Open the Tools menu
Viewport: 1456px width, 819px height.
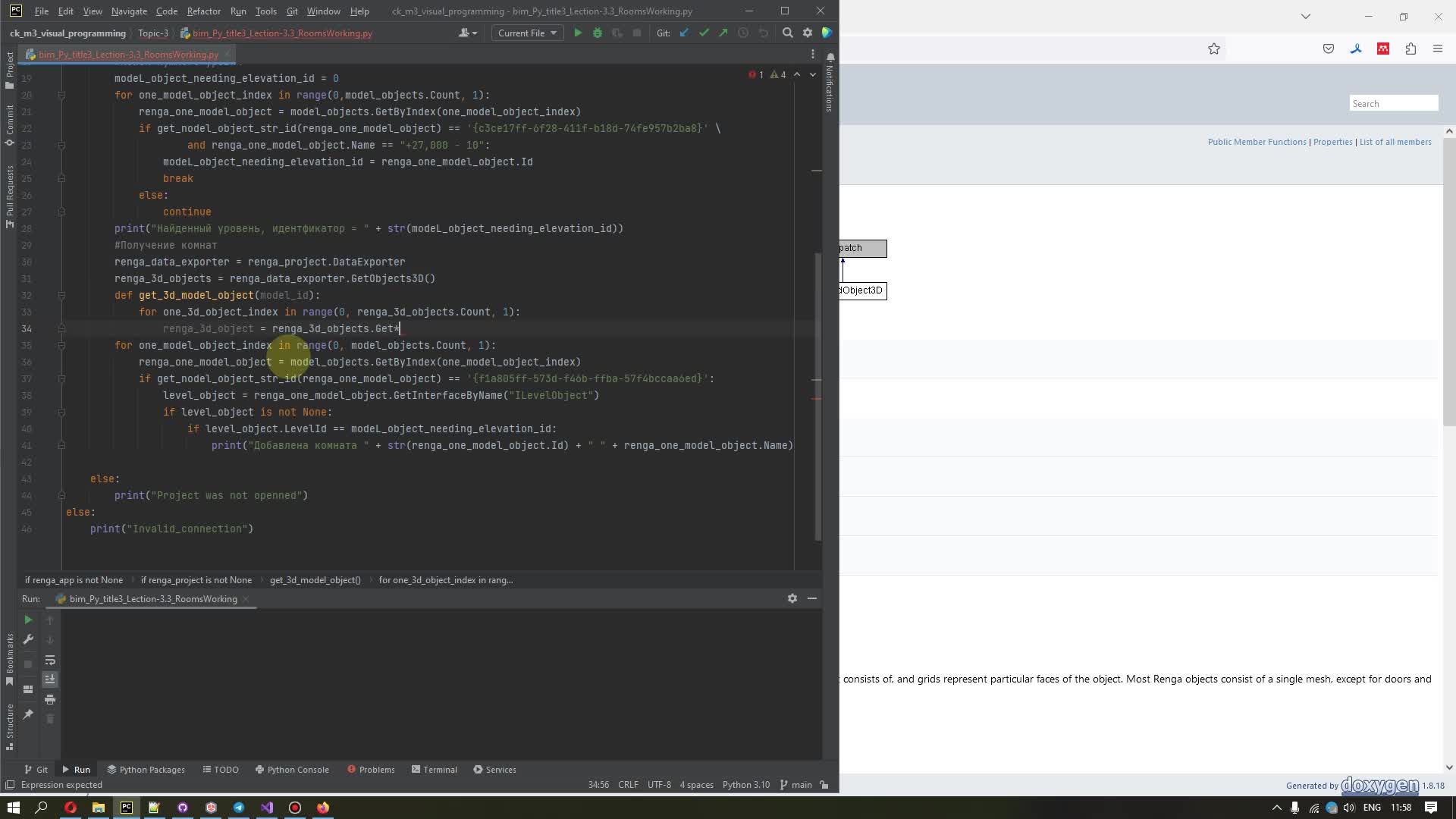tap(265, 11)
